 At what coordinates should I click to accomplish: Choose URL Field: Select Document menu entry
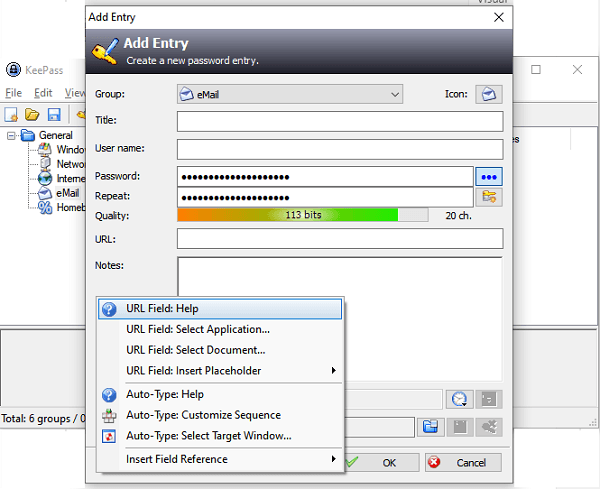(x=220, y=350)
